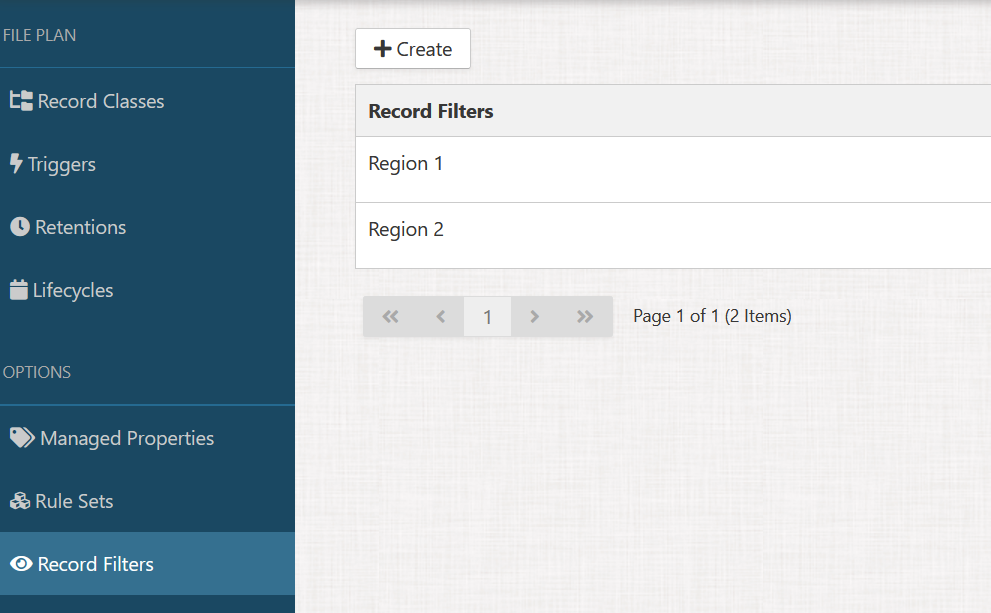The height and width of the screenshot is (613, 991).
Task: Open the Region 2 record filter
Action: [406, 229]
